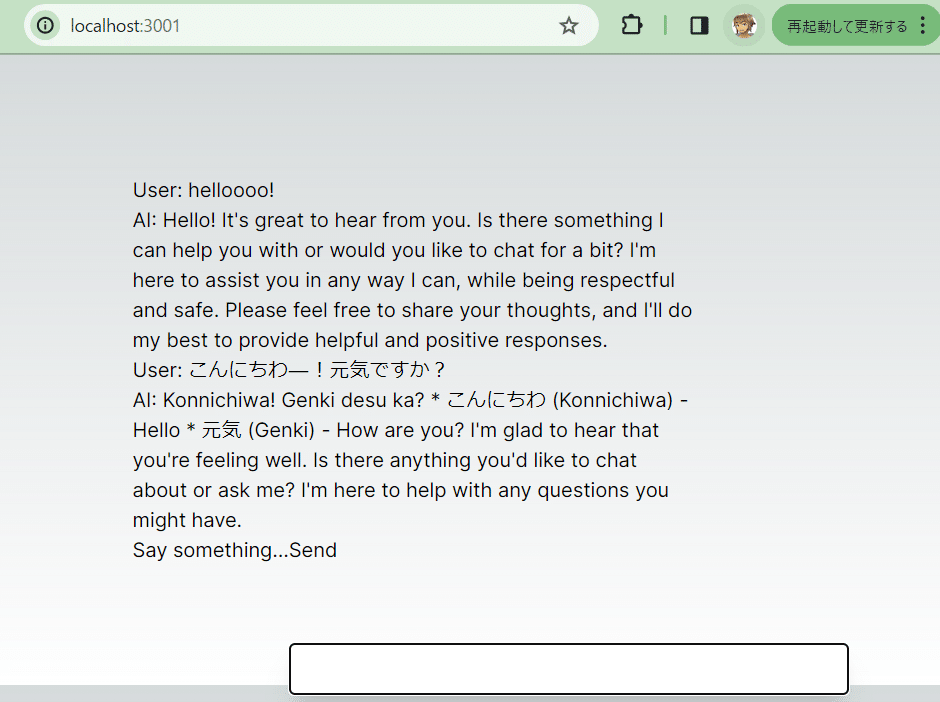Open Chrome's three-dot menu
Viewport: 940px width, 702px height.
[922, 25]
